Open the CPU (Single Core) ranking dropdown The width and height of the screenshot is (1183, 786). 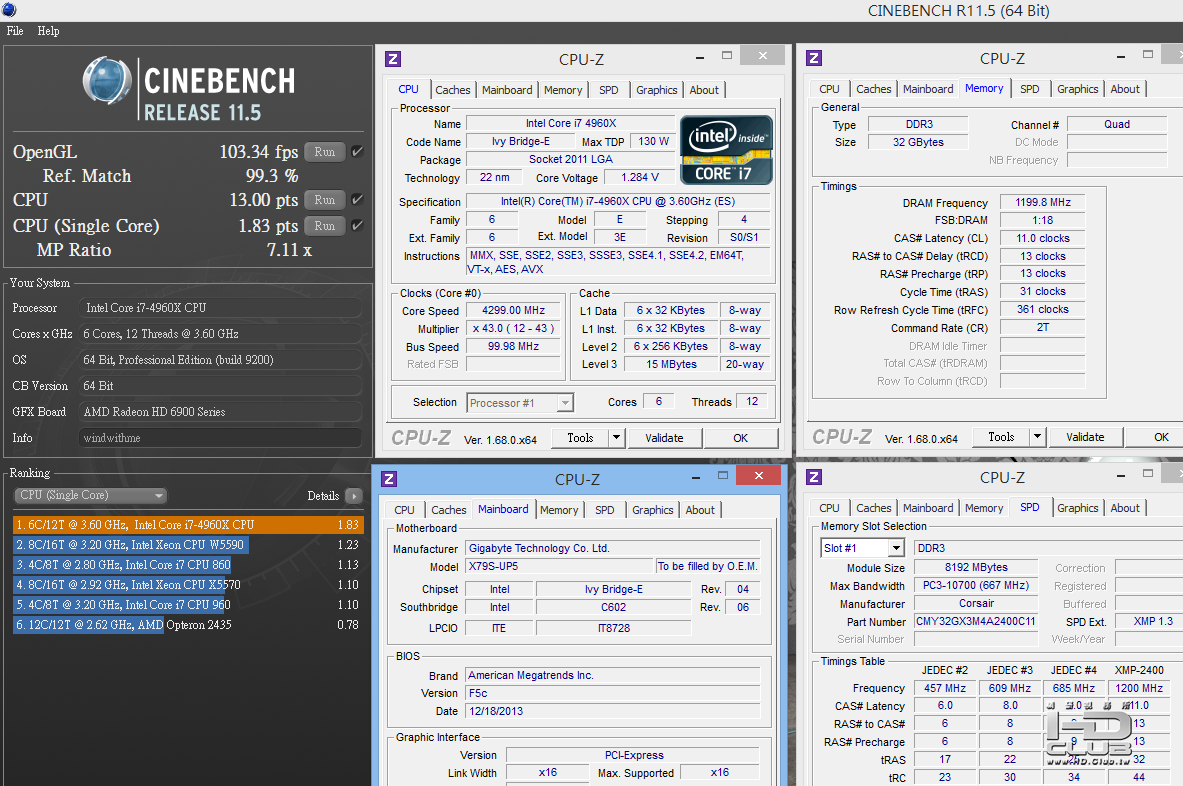tap(91, 496)
